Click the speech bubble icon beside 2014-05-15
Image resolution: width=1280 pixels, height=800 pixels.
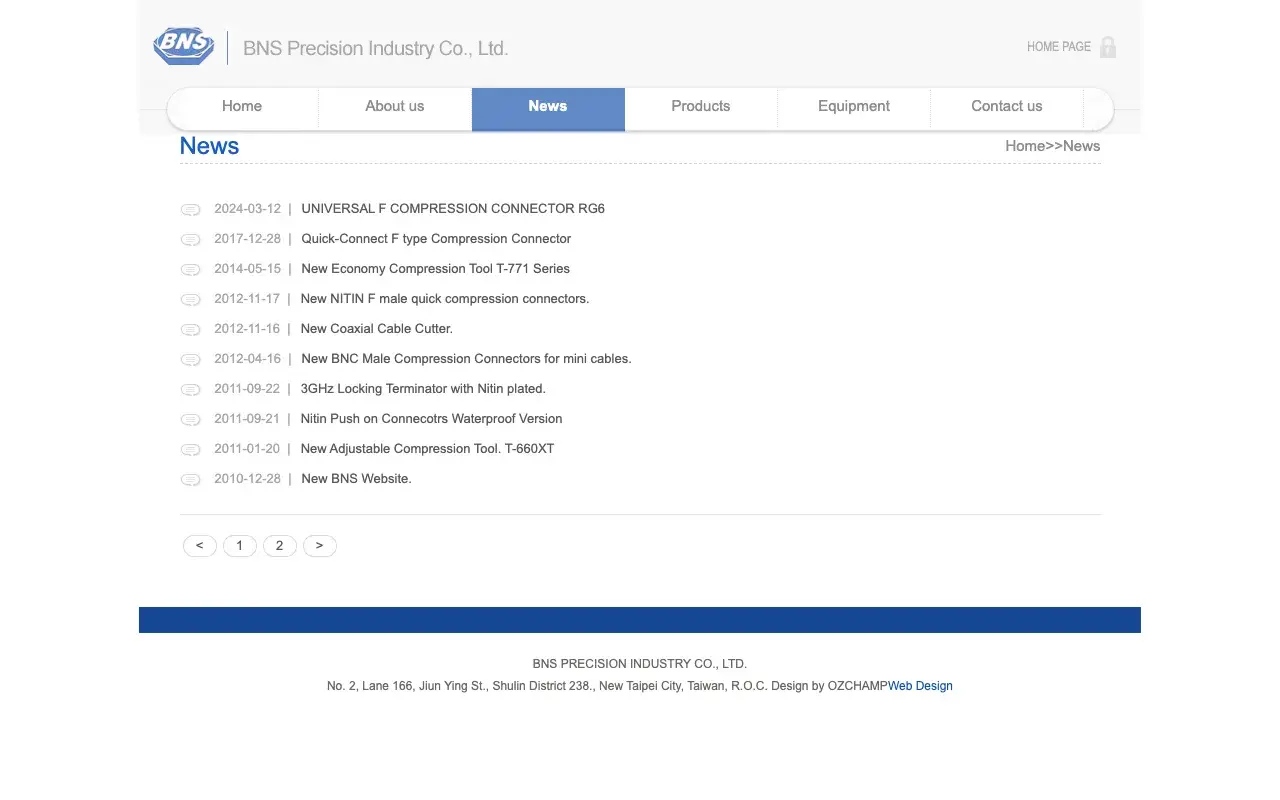point(190,270)
